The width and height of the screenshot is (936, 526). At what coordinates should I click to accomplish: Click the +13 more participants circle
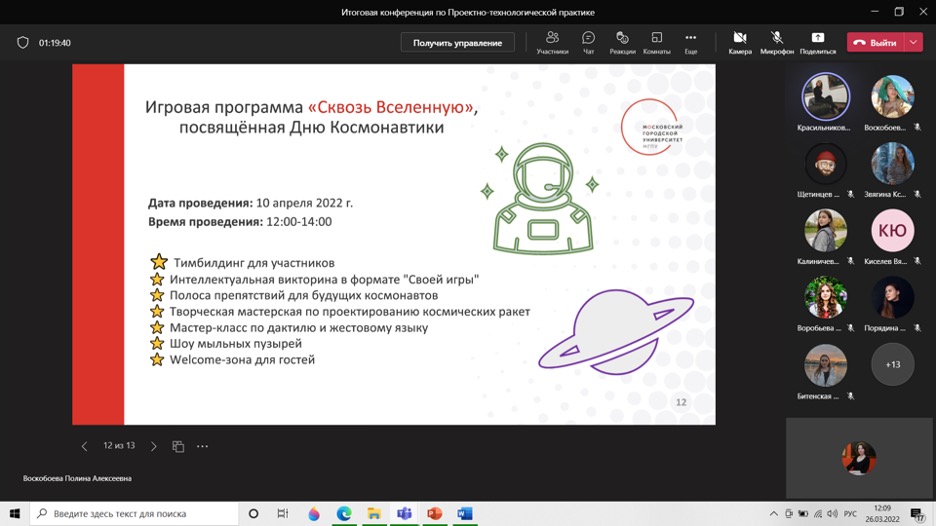tap(892, 364)
